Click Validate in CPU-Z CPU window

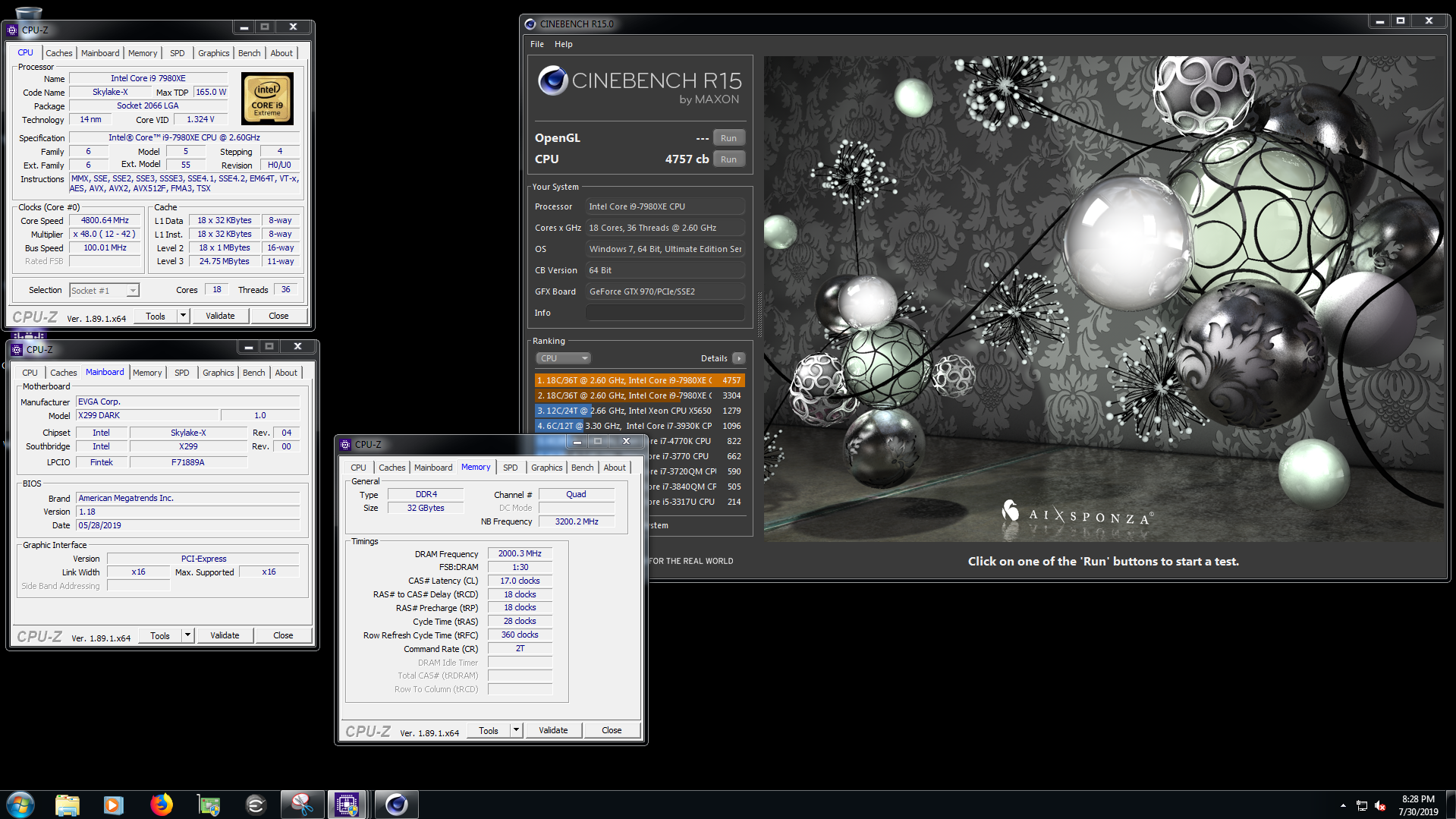pos(220,316)
